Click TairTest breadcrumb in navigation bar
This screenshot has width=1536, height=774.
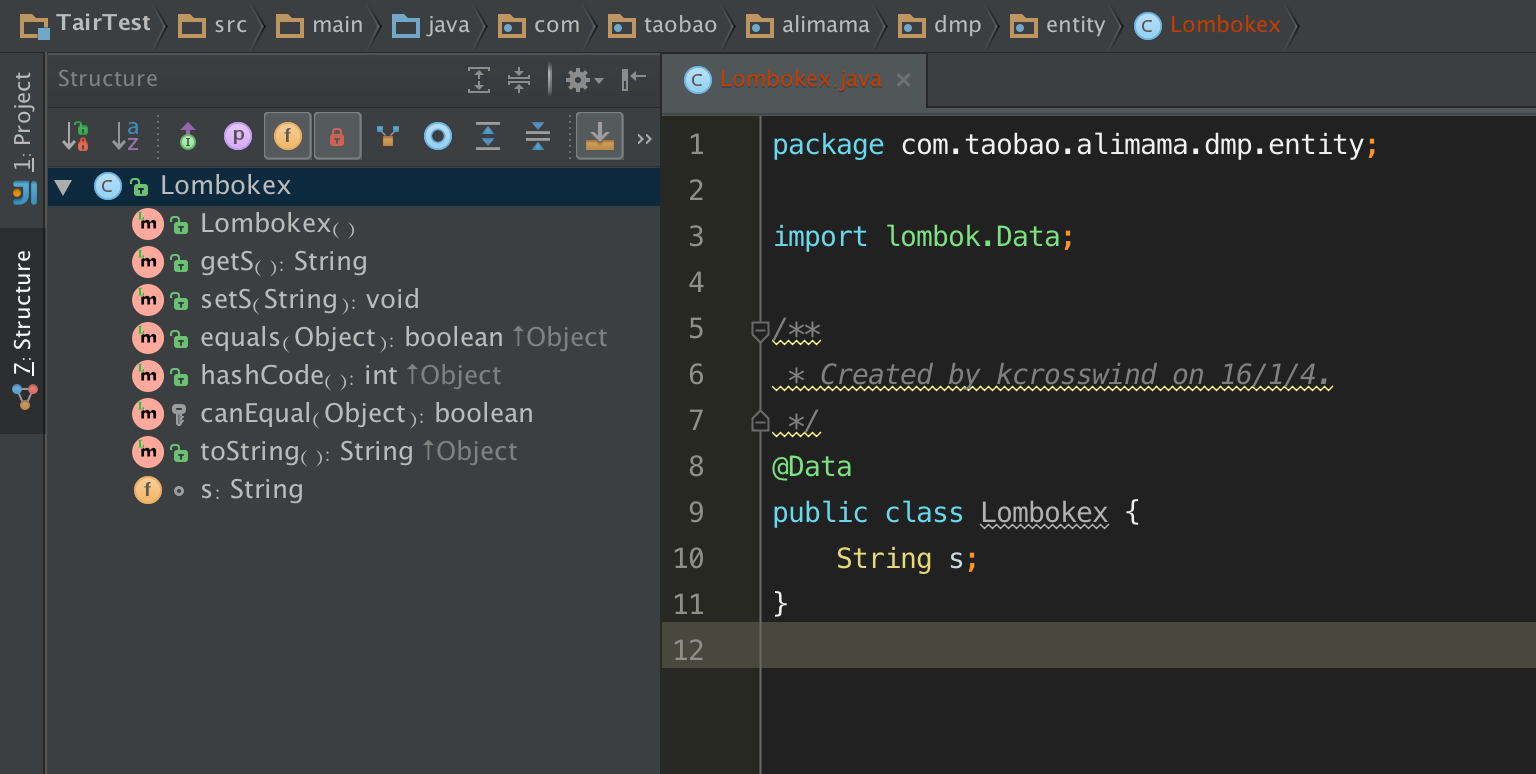click(85, 24)
